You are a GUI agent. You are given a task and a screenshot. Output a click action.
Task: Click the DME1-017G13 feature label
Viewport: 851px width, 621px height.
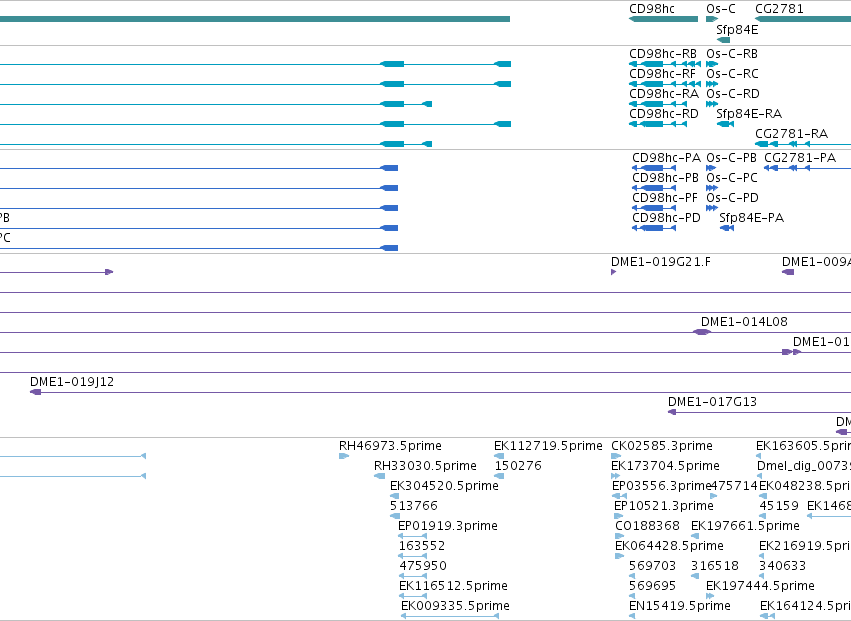[712, 402]
